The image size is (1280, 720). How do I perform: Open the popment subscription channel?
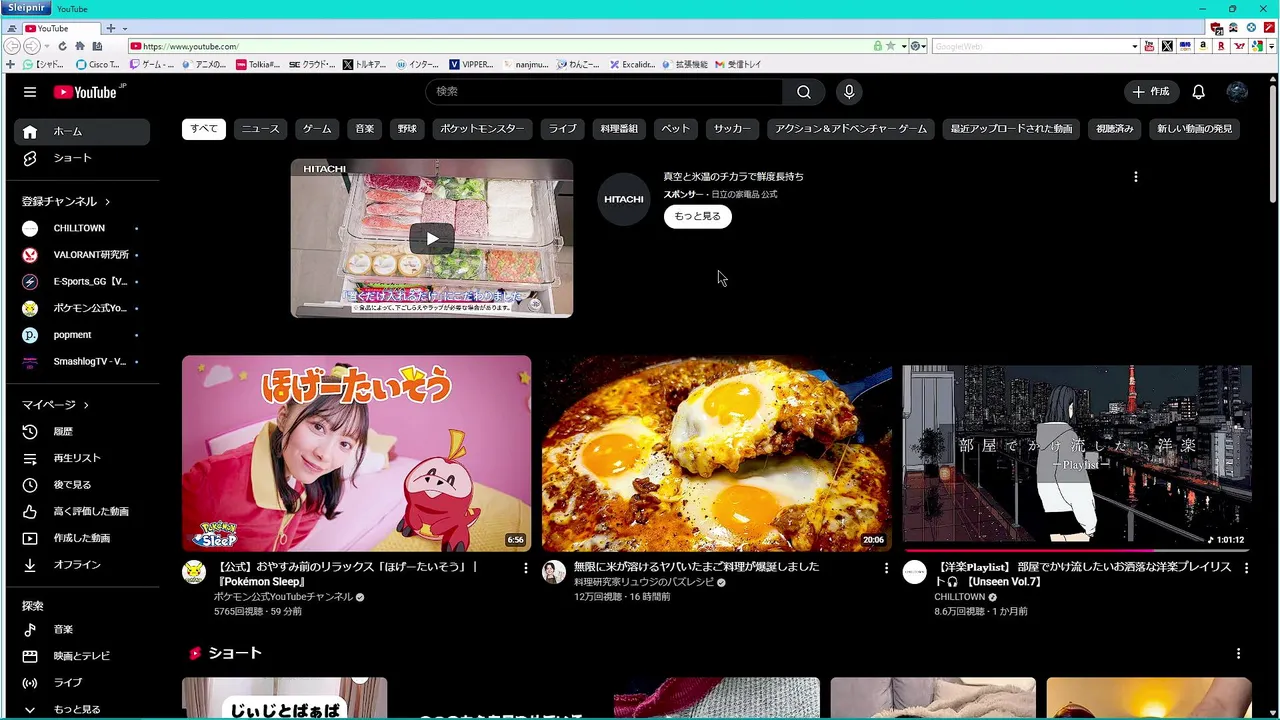[x=82, y=335]
